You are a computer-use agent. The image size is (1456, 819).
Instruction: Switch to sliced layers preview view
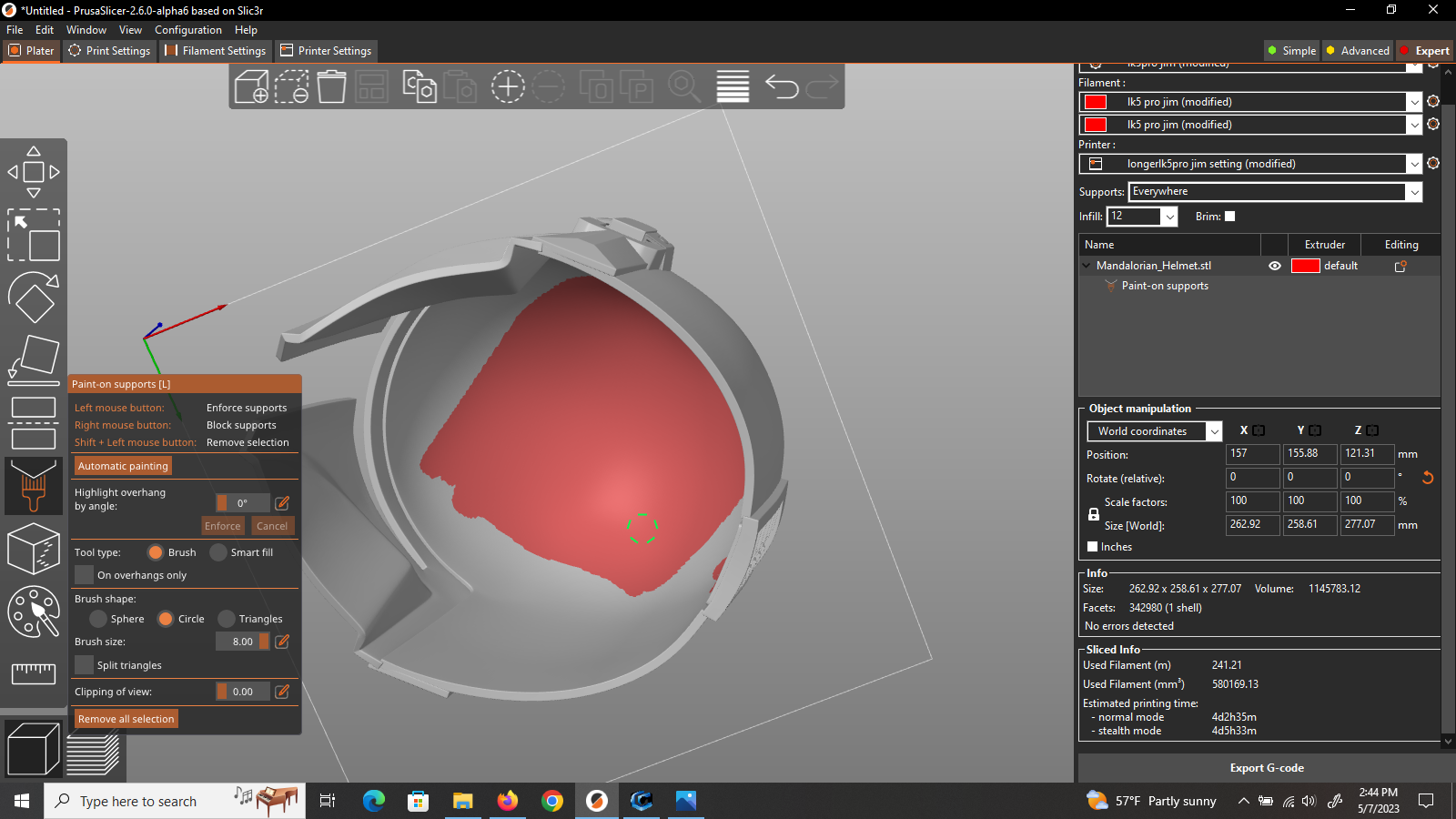click(93, 755)
